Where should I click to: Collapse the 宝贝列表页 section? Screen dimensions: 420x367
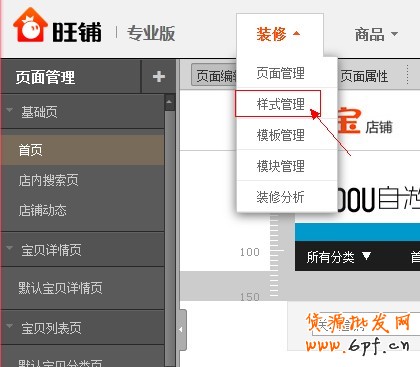(x=9, y=326)
